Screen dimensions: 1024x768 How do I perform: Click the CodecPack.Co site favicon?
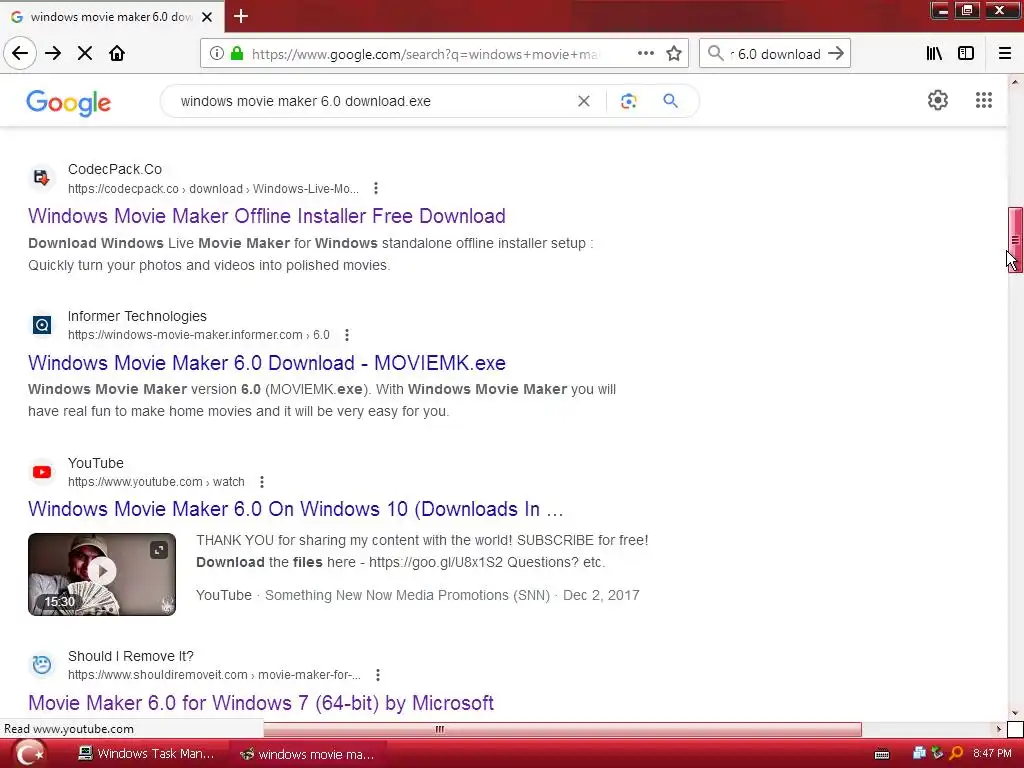42,178
